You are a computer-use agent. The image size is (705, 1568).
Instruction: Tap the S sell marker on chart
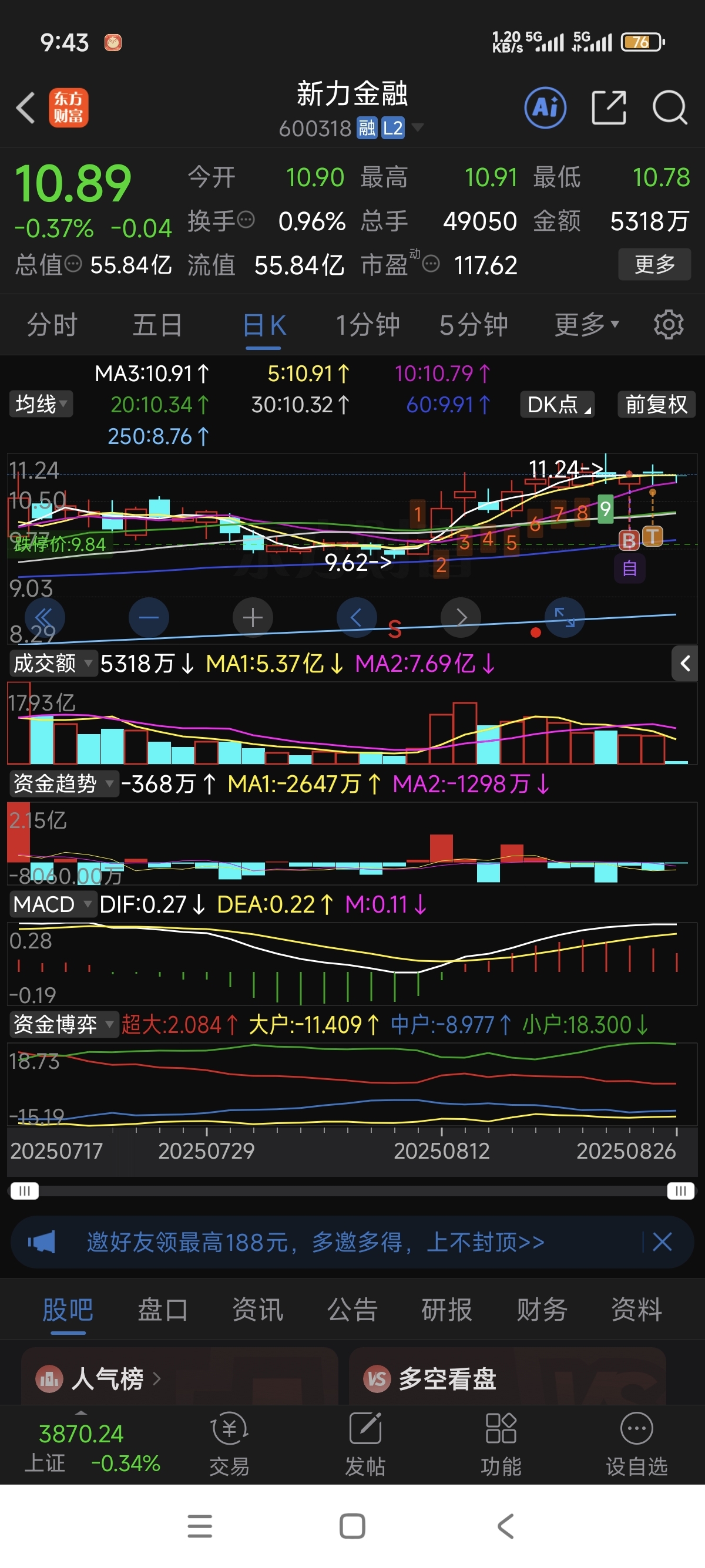point(395,629)
